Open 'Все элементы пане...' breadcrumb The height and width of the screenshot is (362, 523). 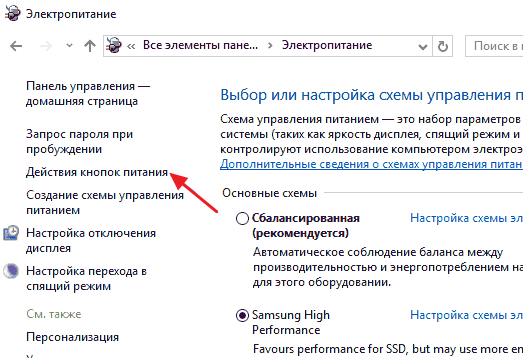[x=200, y=45]
